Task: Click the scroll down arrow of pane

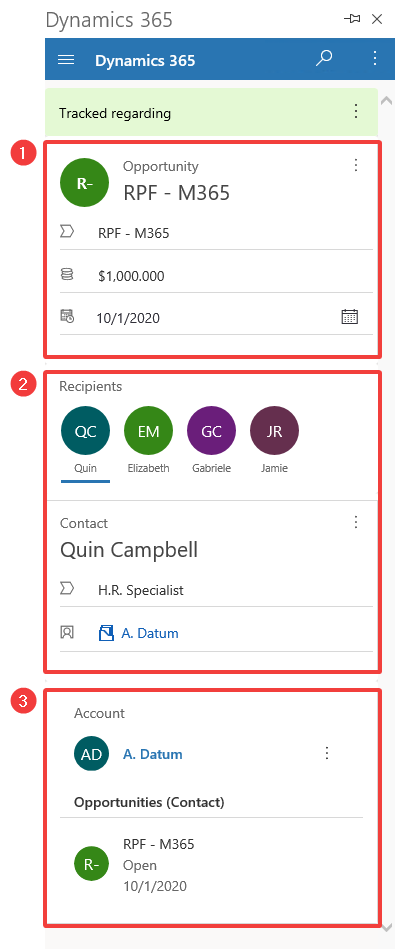Action: pyautogui.click(x=386, y=927)
